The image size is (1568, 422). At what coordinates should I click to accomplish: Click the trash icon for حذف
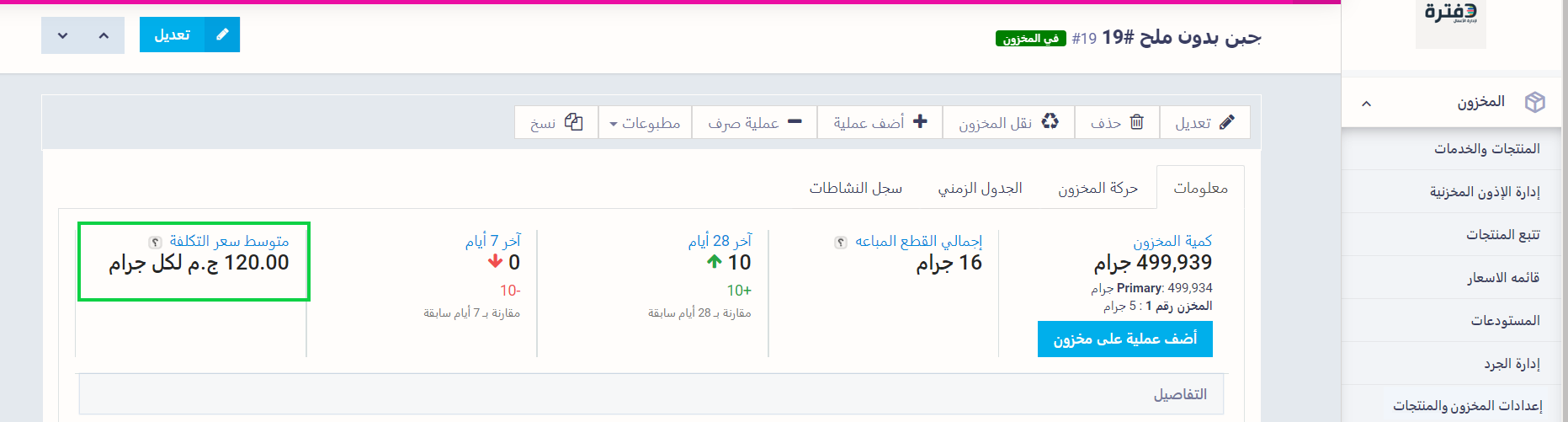click(x=1136, y=122)
